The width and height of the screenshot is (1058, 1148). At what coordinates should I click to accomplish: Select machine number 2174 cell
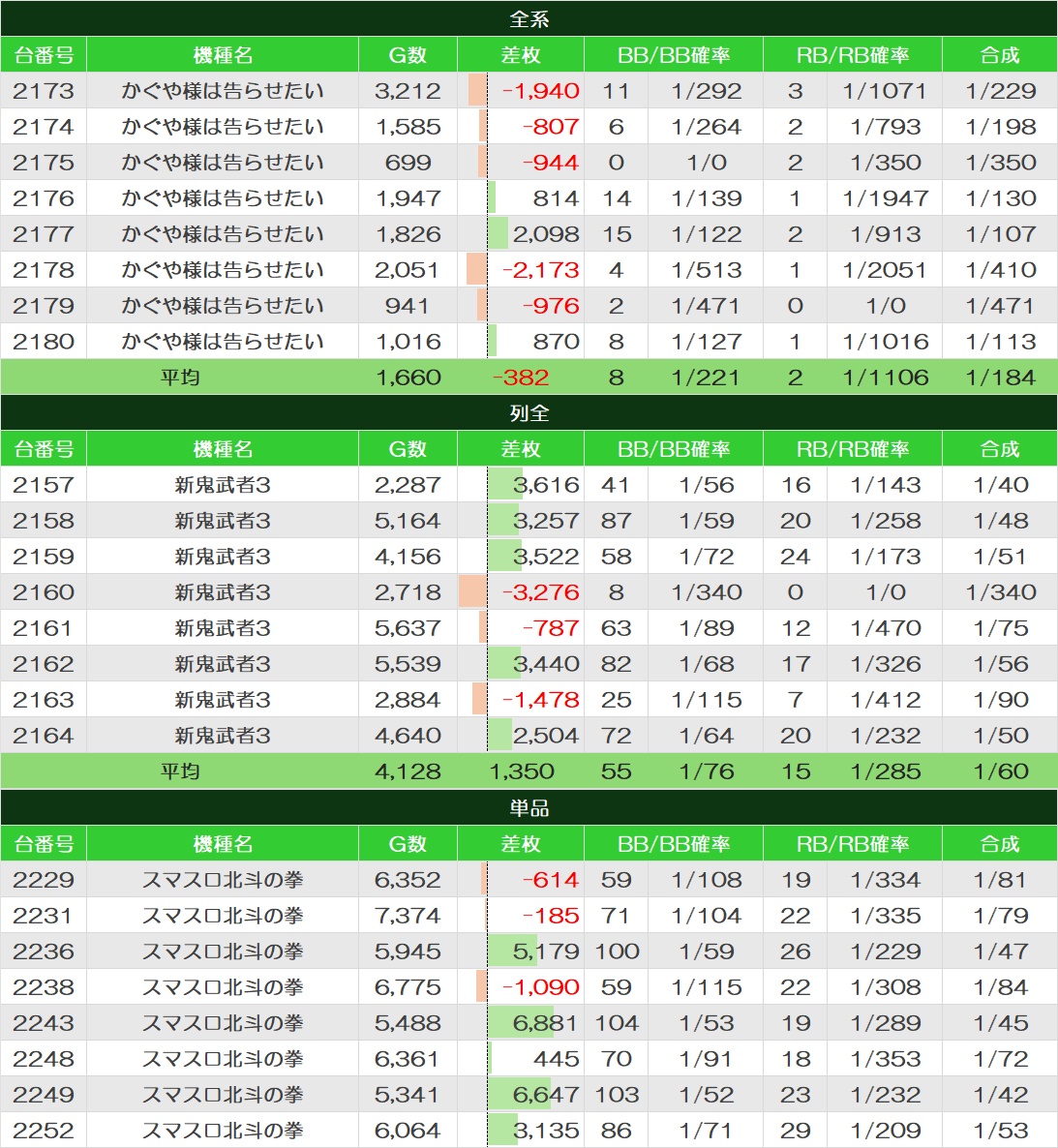point(44,127)
